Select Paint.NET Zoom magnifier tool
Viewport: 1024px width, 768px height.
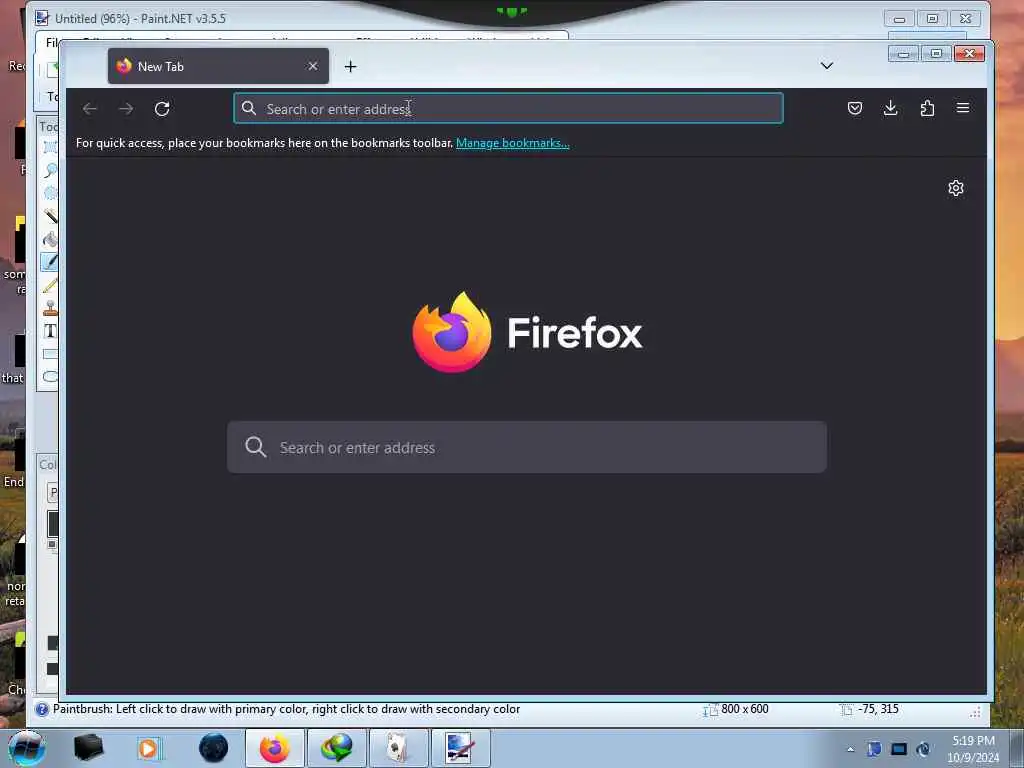tap(51, 170)
